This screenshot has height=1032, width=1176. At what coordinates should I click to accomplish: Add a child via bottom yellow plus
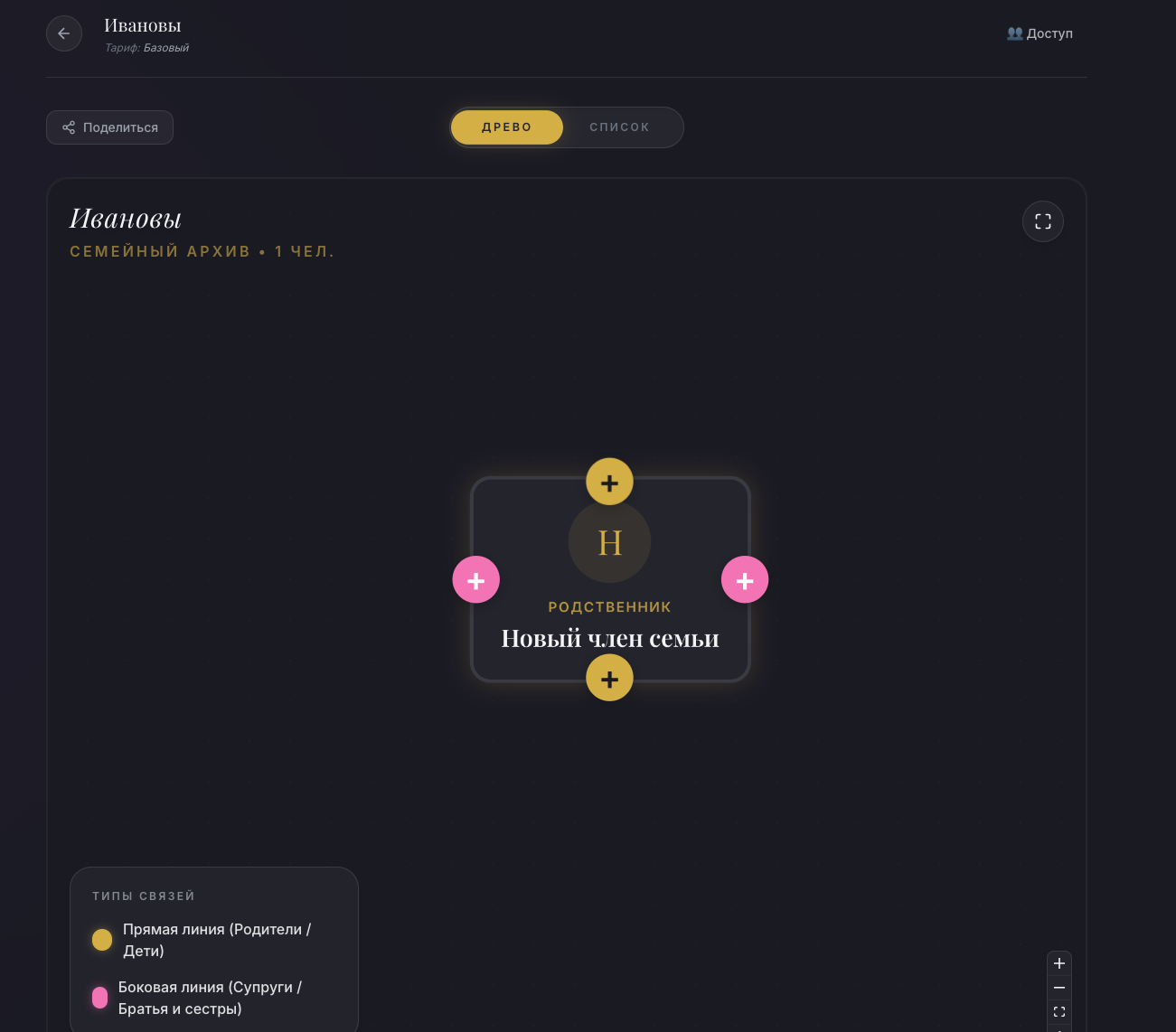[609, 679]
